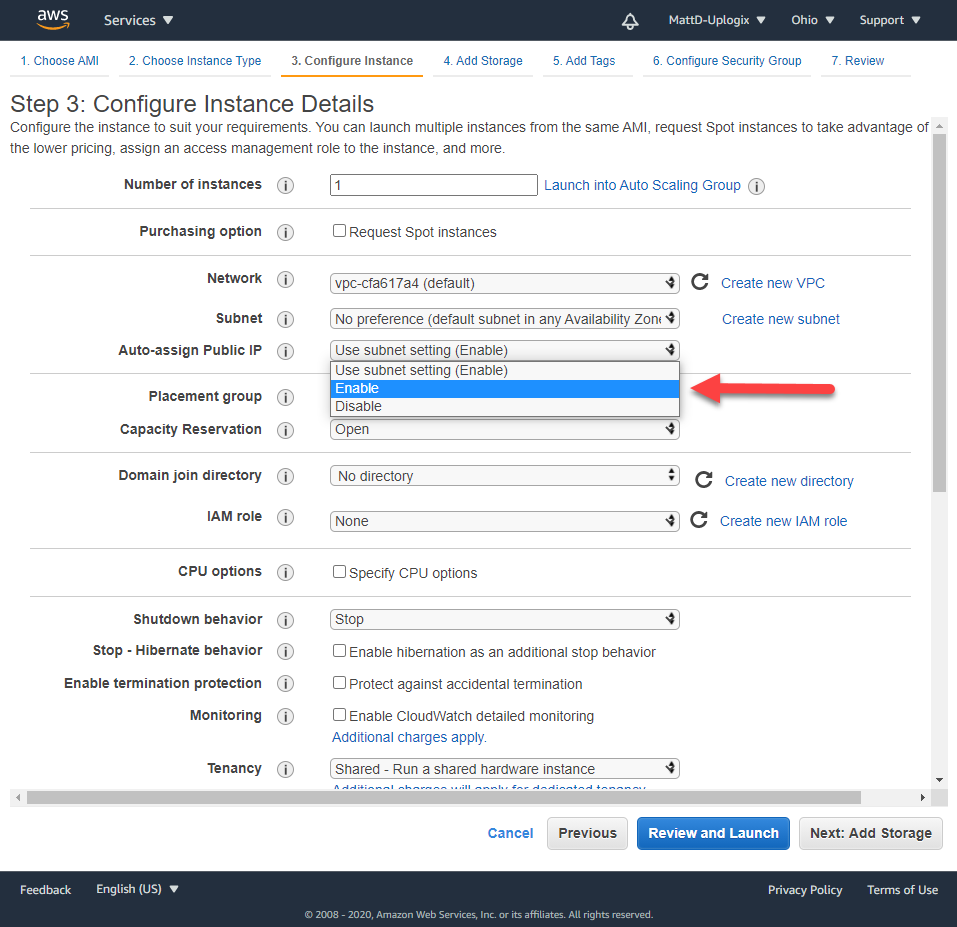The image size is (957, 927).
Task: Enable Request Spot instances checkbox
Action: click(339, 231)
